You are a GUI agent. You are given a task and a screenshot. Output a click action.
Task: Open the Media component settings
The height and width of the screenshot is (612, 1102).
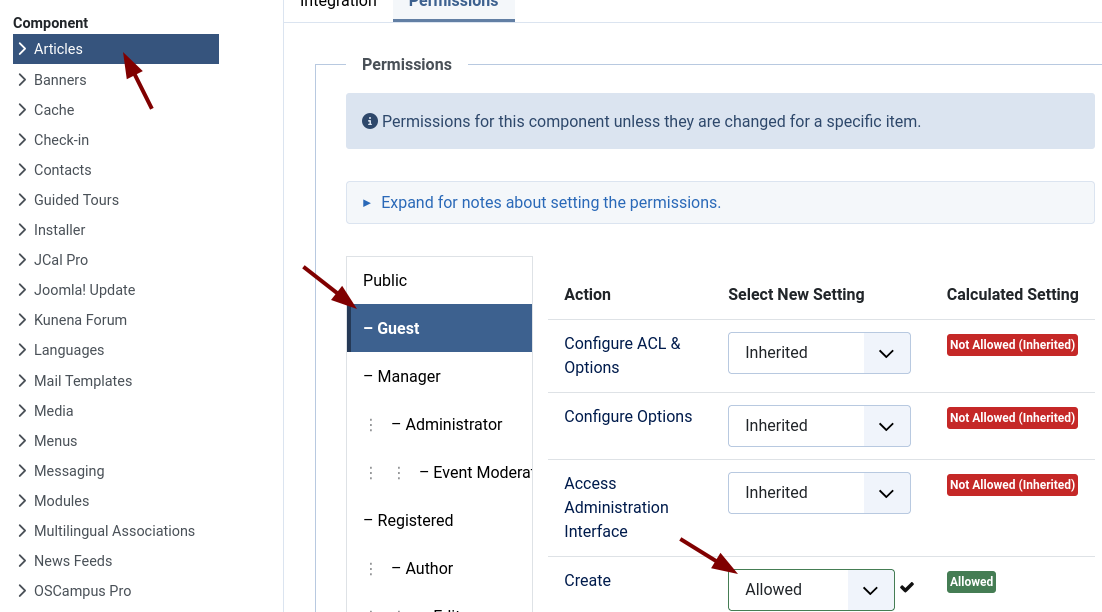pos(53,411)
